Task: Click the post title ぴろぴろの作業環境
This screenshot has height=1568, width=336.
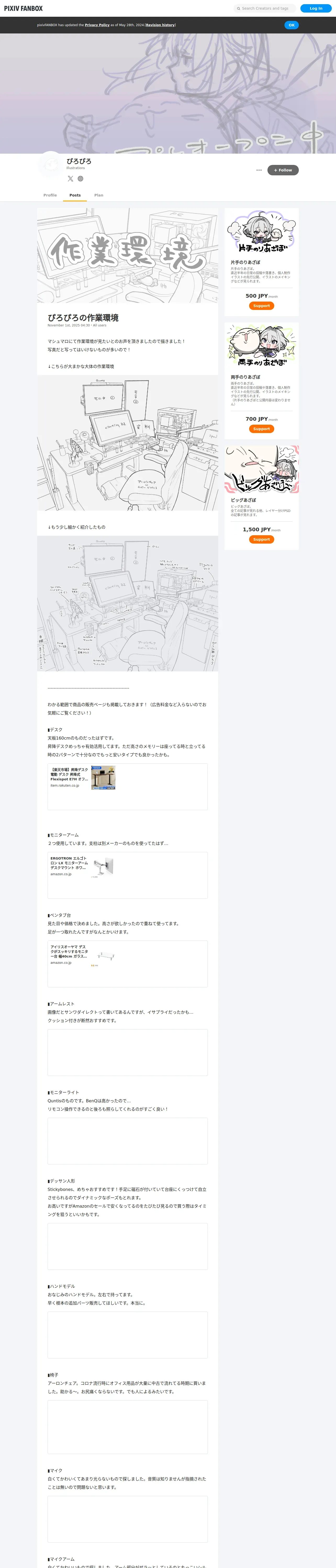Action: tap(83, 318)
